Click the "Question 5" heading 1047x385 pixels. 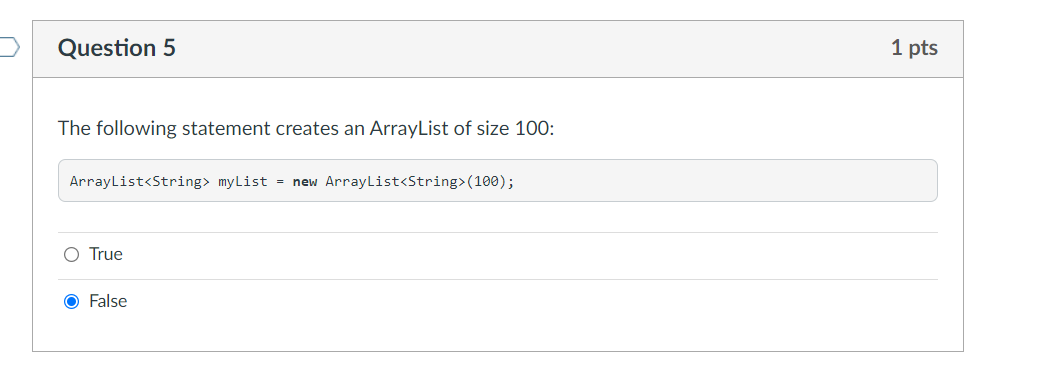click(117, 48)
